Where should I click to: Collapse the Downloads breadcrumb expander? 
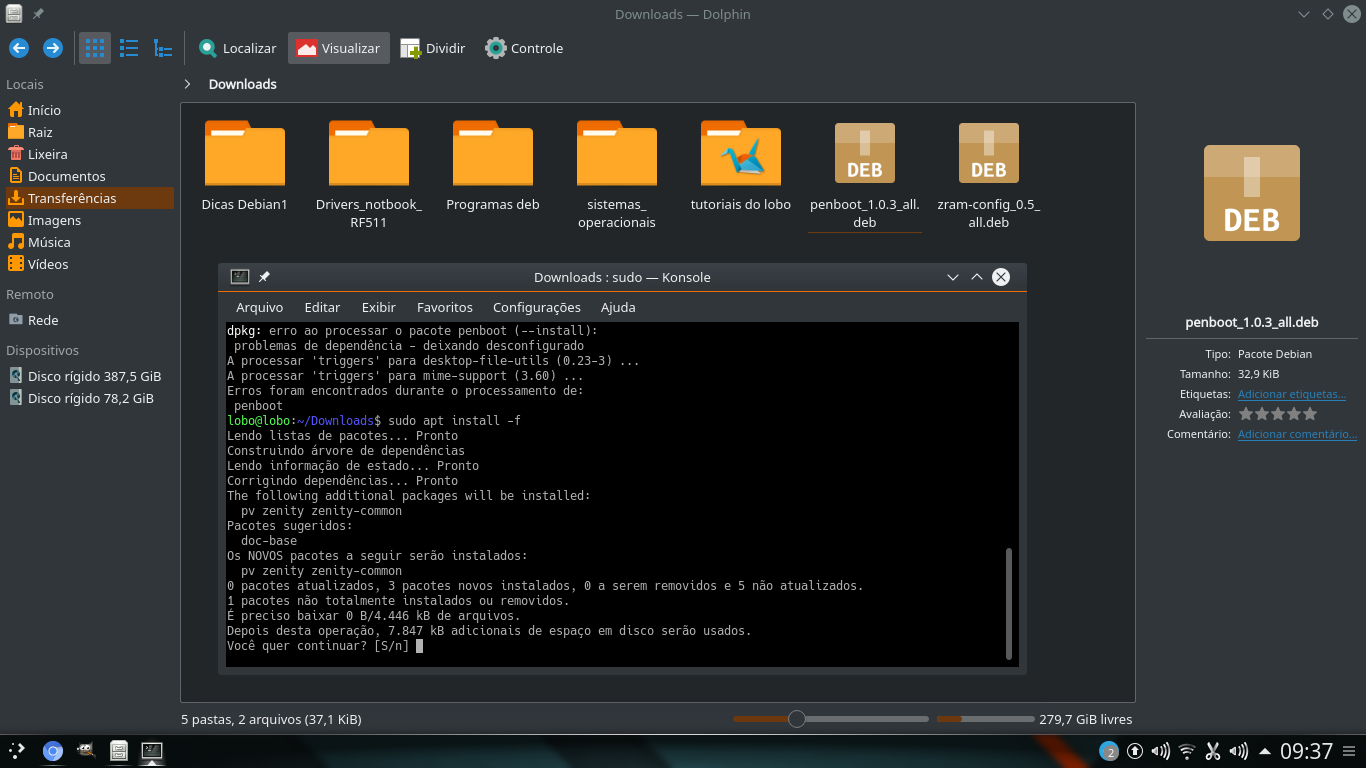click(x=187, y=84)
